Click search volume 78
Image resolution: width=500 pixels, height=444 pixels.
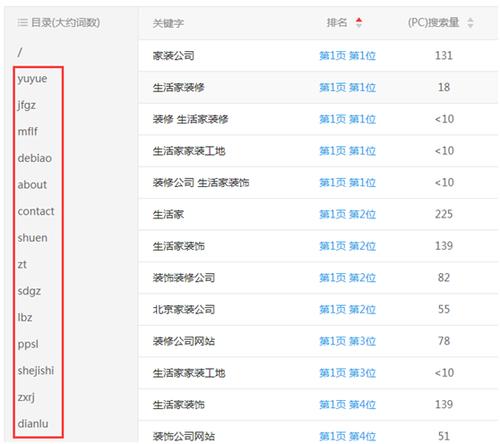click(444, 341)
